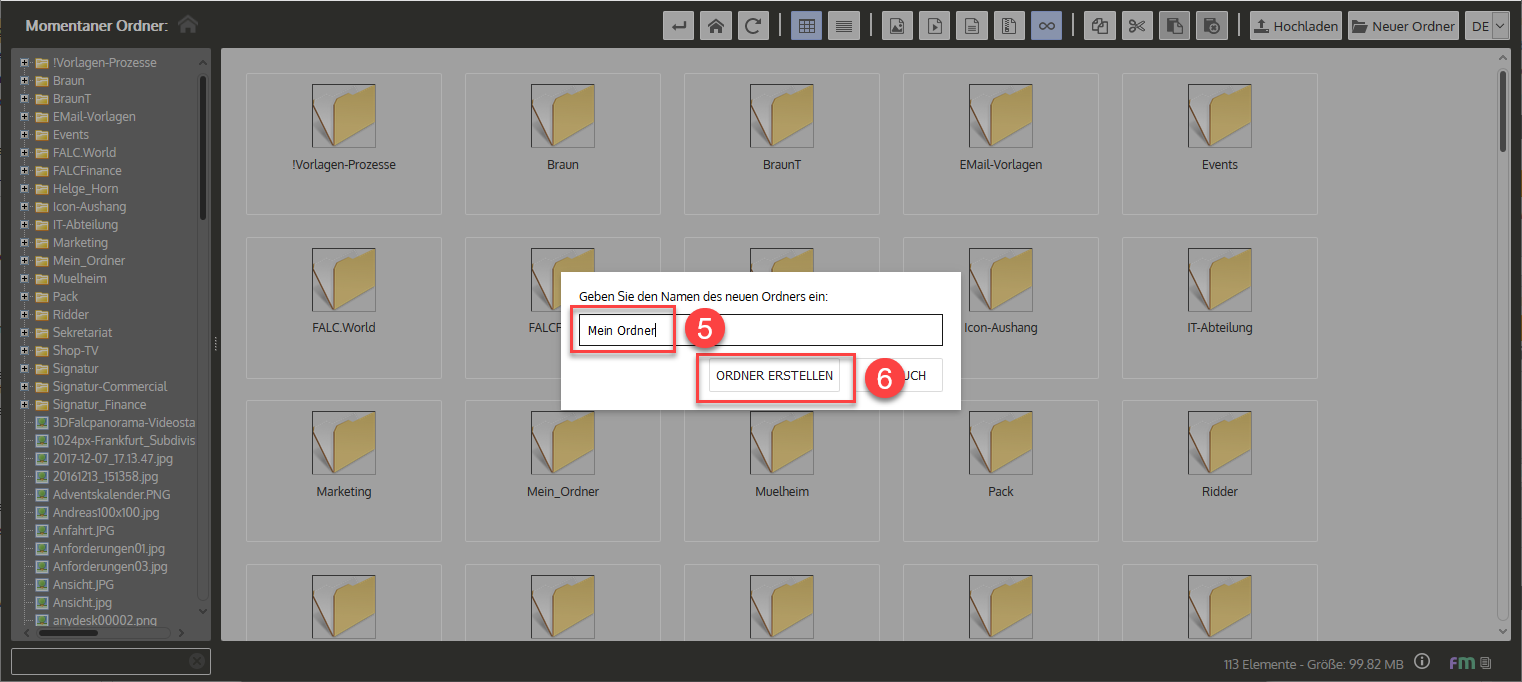This screenshot has width=1522, height=682.
Task: Switch to grid view
Action: pyautogui.click(x=807, y=26)
